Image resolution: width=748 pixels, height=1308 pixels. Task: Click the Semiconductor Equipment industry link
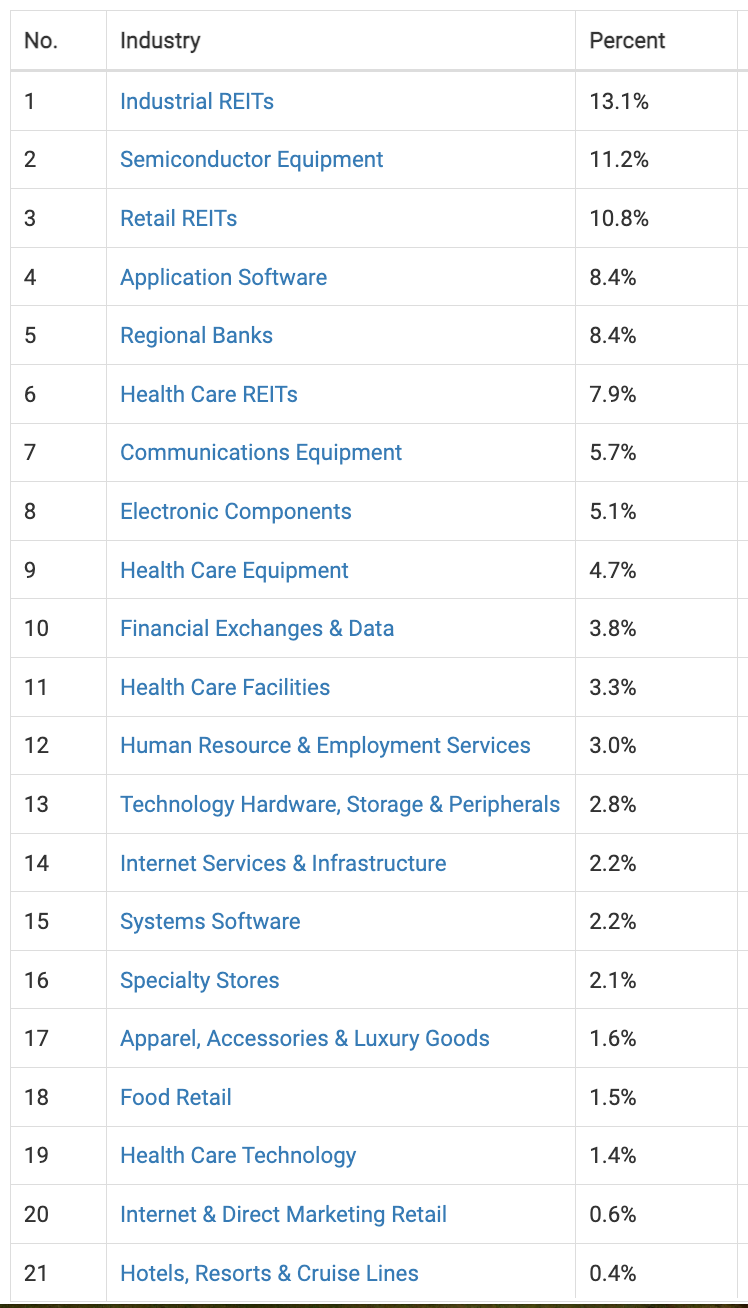pyautogui.click(x=251, y=160)
